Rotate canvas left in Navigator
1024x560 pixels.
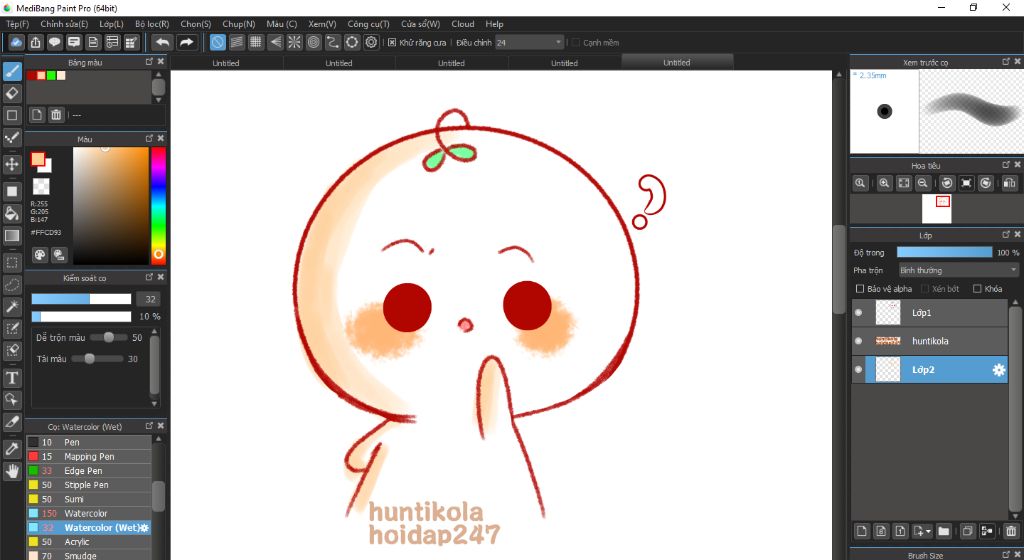point(947,183)
